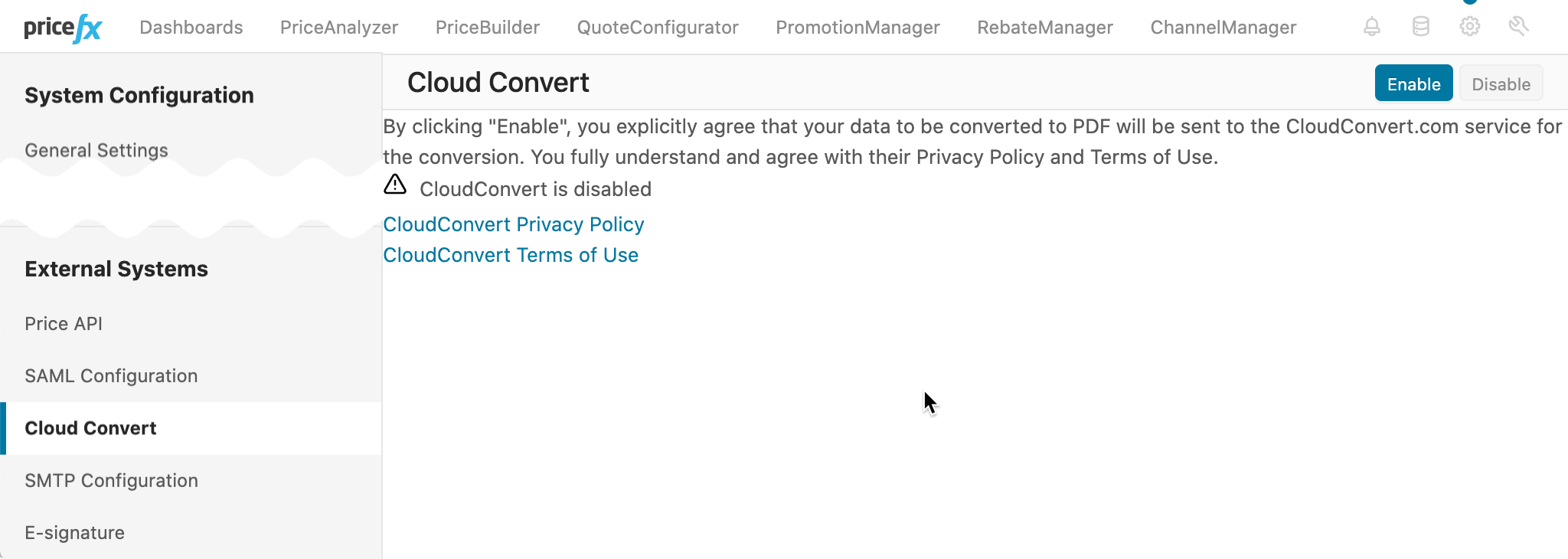Open the settings gear icon
This screenshot has width=1568, height=559.
coord(1469,26)
